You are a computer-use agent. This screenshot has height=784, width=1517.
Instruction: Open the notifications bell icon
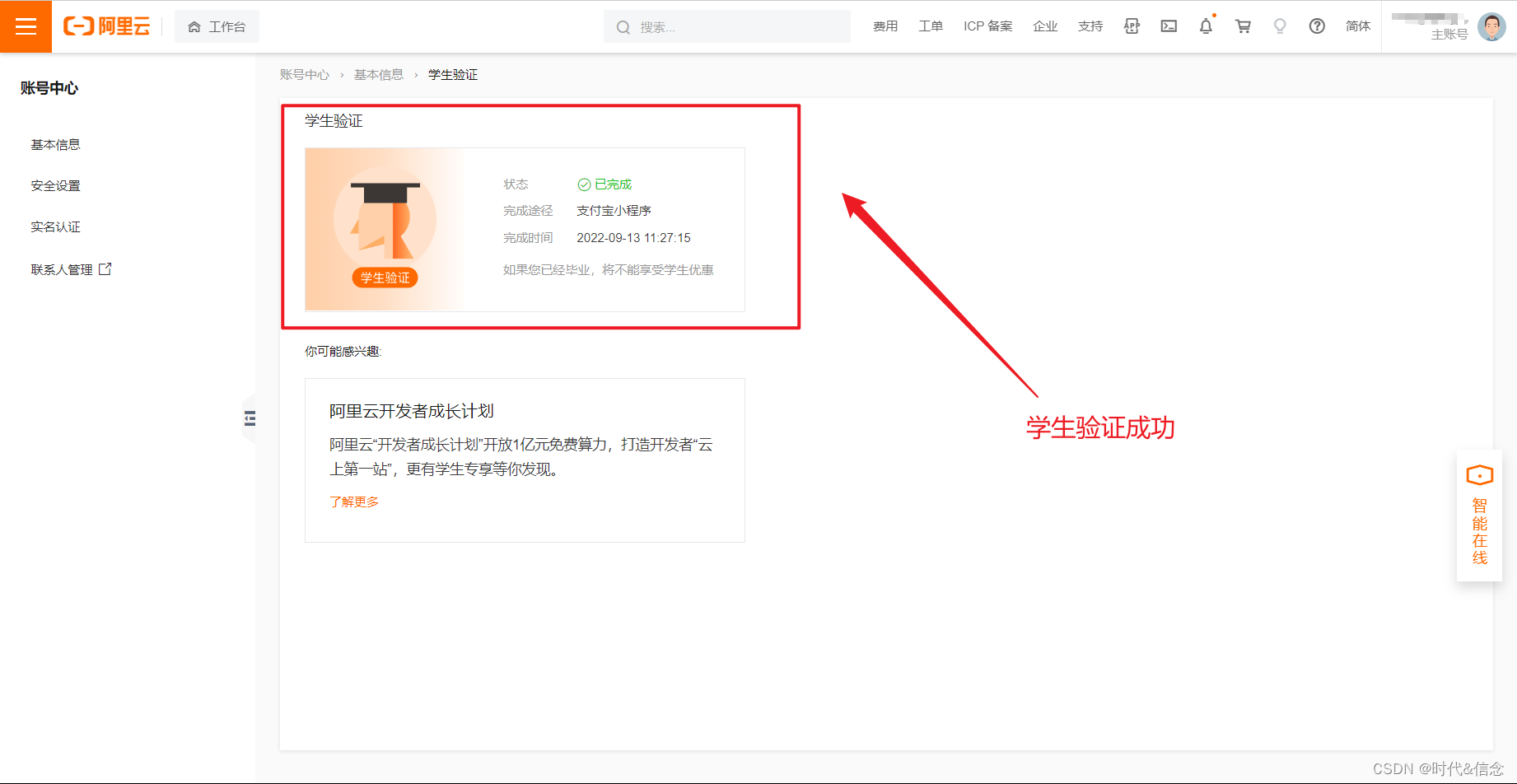tap(1206, 26)
